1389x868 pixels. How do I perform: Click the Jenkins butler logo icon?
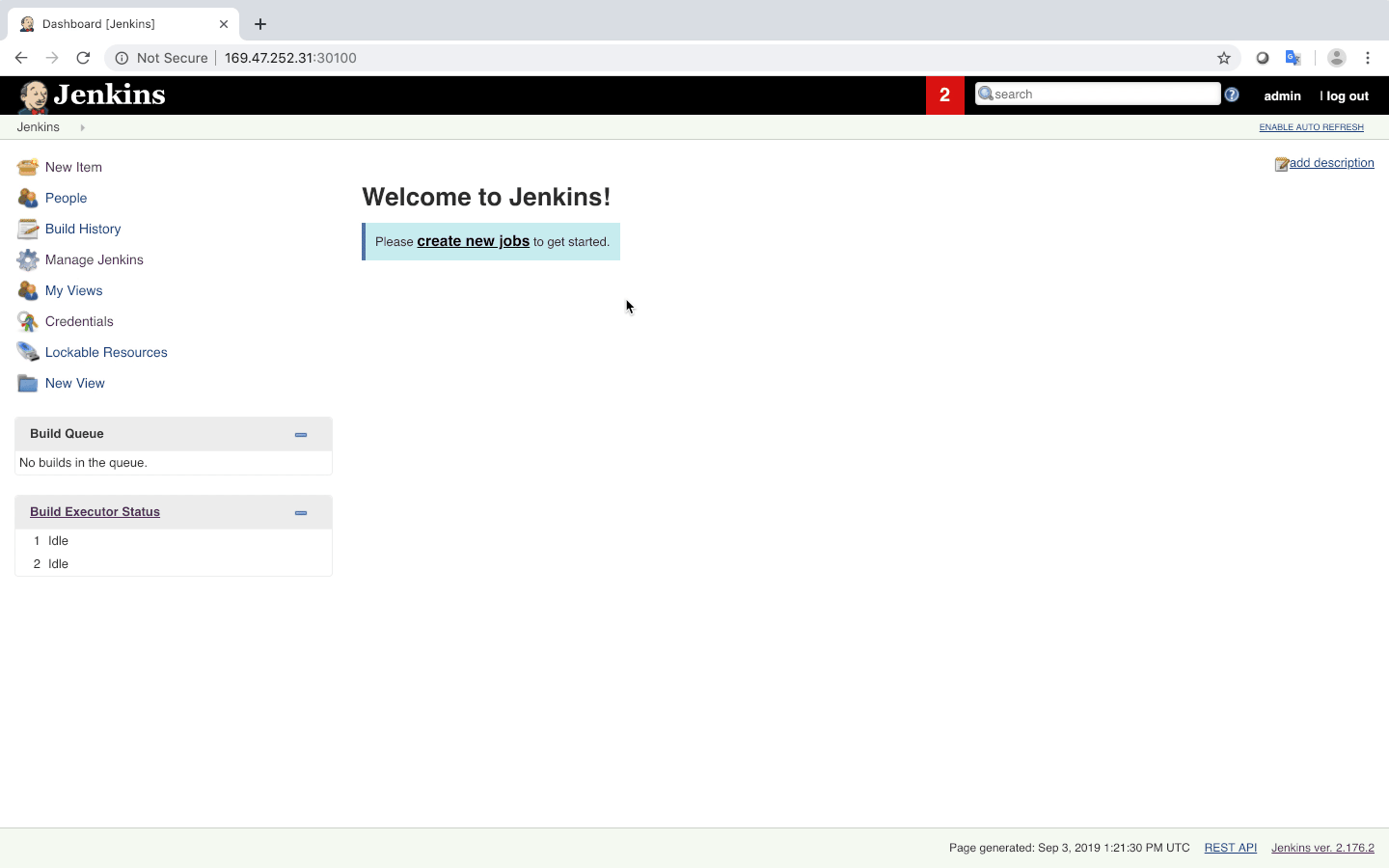34,96
